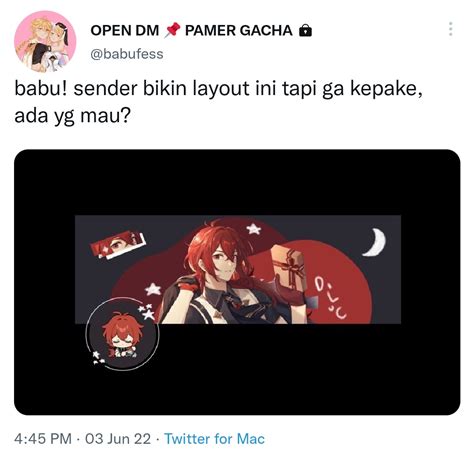Click the padlock protected-account icon
This screenshot has height=460, width=474.
pos(305,31)
